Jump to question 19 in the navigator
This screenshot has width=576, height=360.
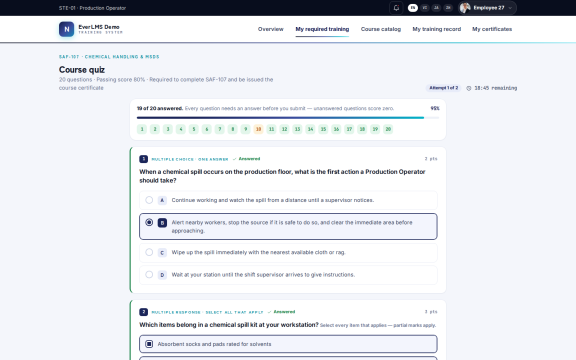point(375,129)
